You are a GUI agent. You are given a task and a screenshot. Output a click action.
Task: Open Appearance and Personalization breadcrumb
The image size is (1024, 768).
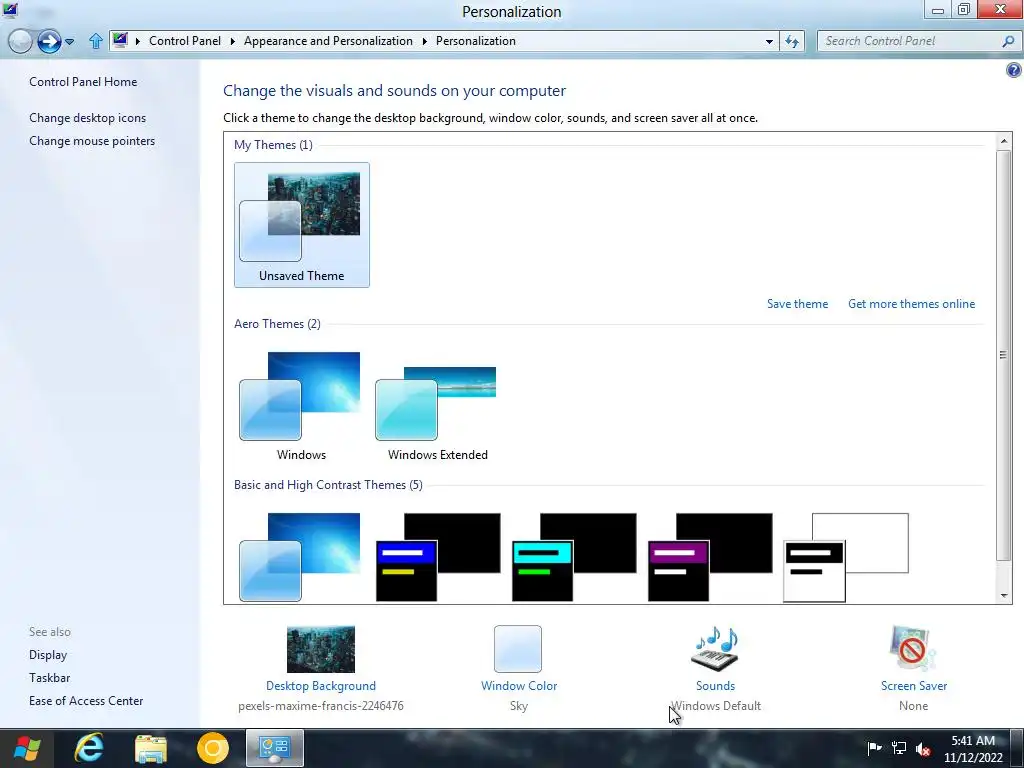point(328,40)
